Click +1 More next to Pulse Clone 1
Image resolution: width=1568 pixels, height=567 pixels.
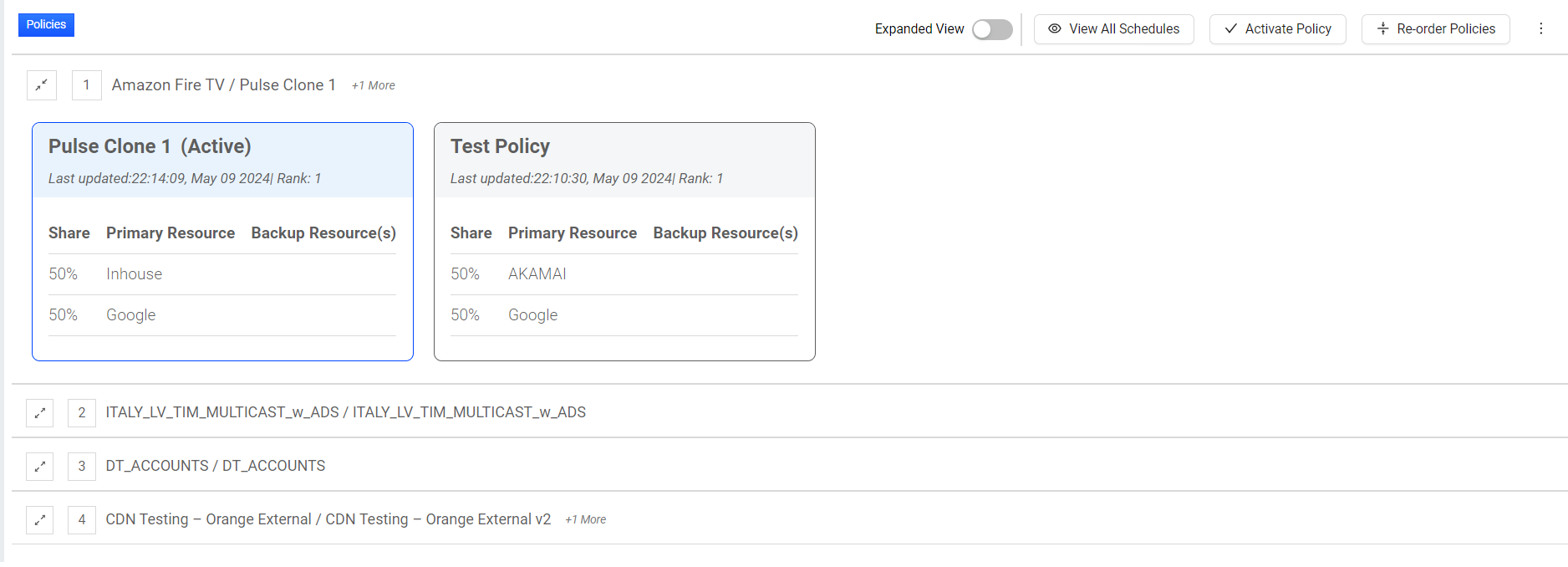point(374,85)
